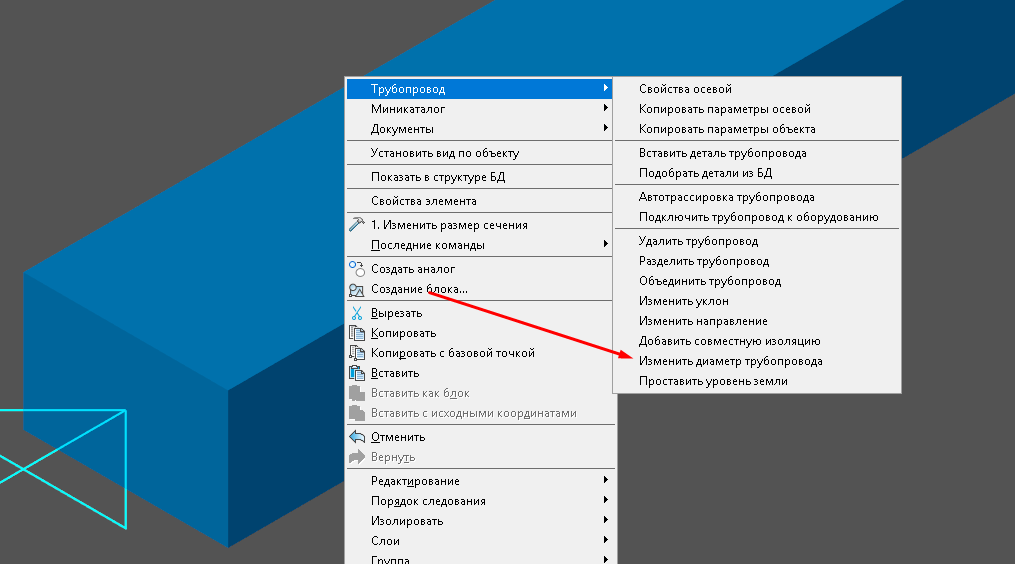This screenshot has height=564, width=1015.
Task: Open the Редактирование submenu
Action: [x=415, y=481]
